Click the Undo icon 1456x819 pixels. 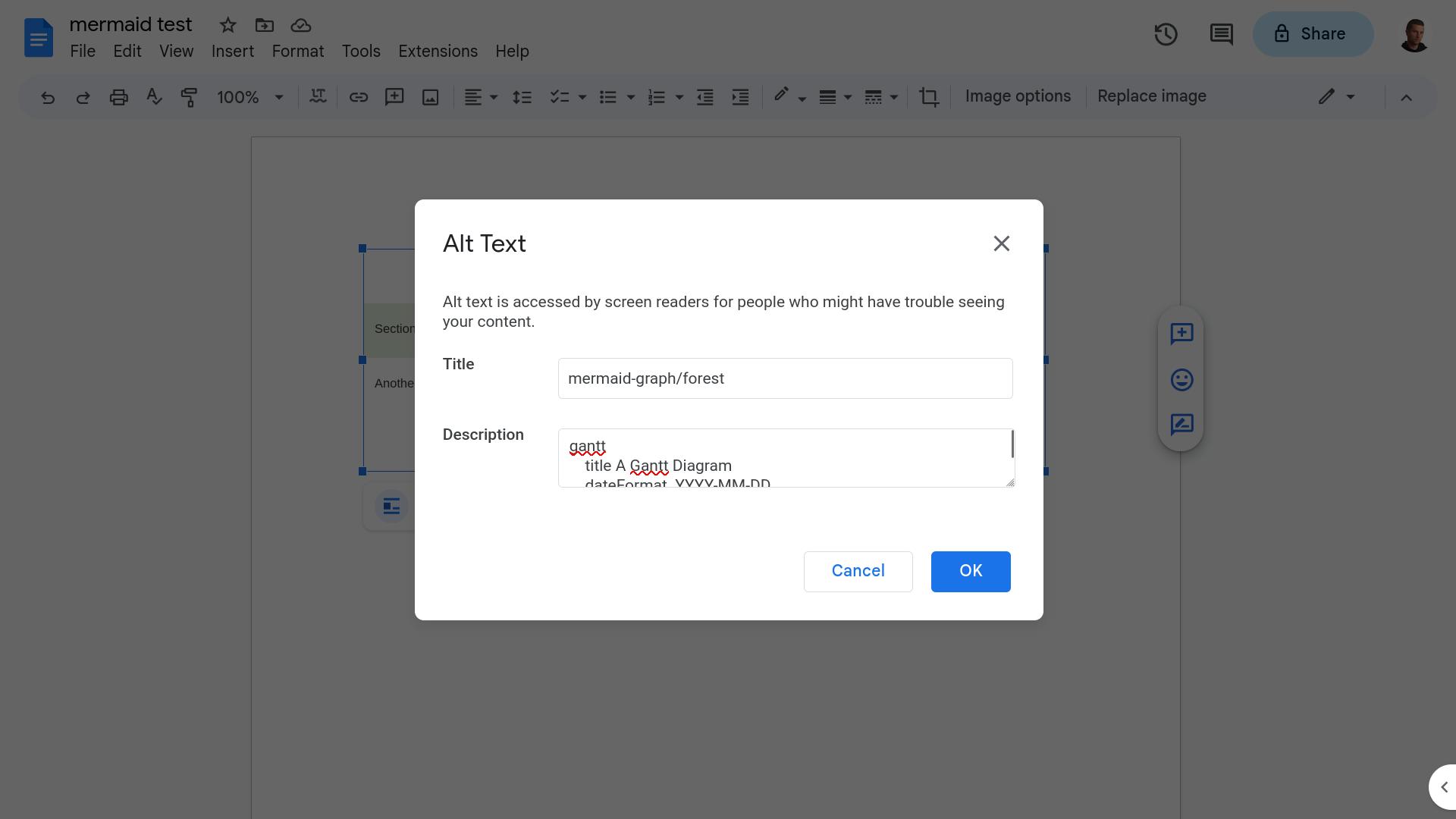click(47, 97)
